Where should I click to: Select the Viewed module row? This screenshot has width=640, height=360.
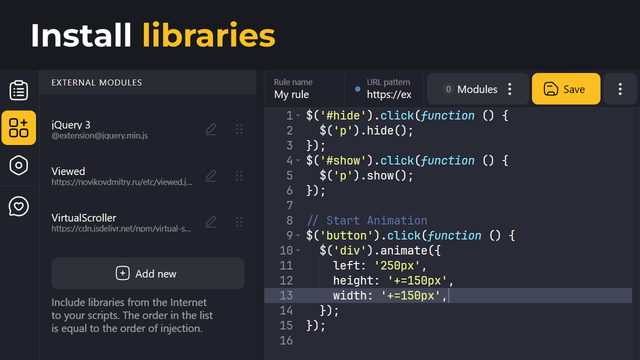click(x=148, y=176)
